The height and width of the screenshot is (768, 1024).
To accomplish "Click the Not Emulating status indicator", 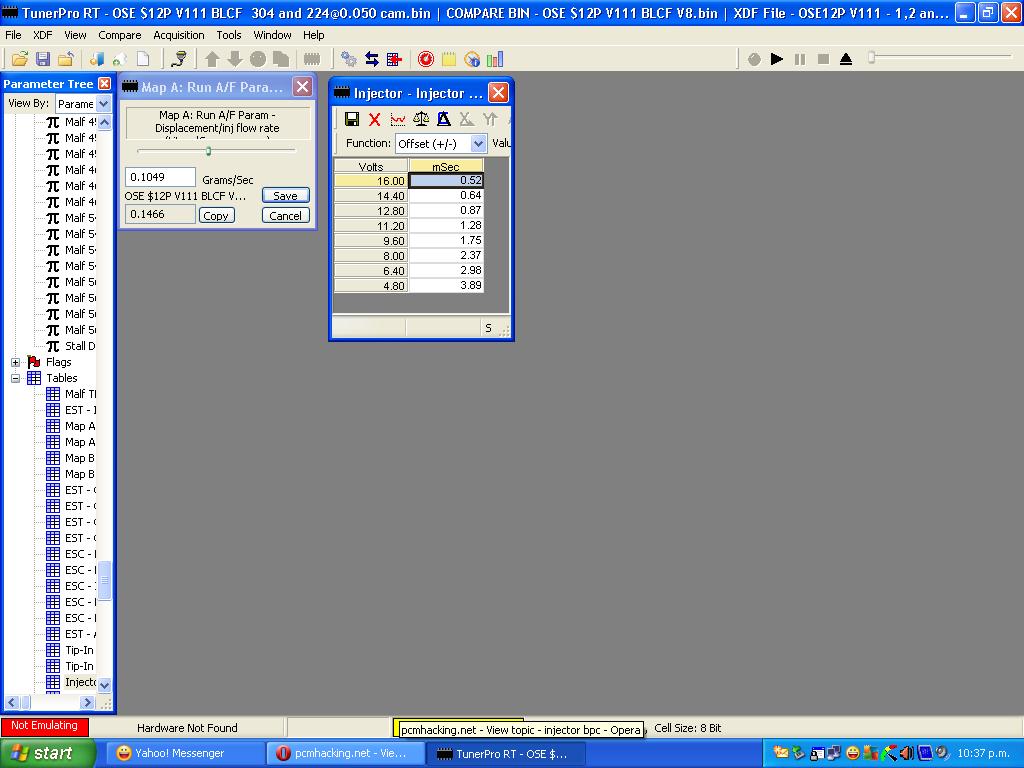I will (x=44, y=726).
